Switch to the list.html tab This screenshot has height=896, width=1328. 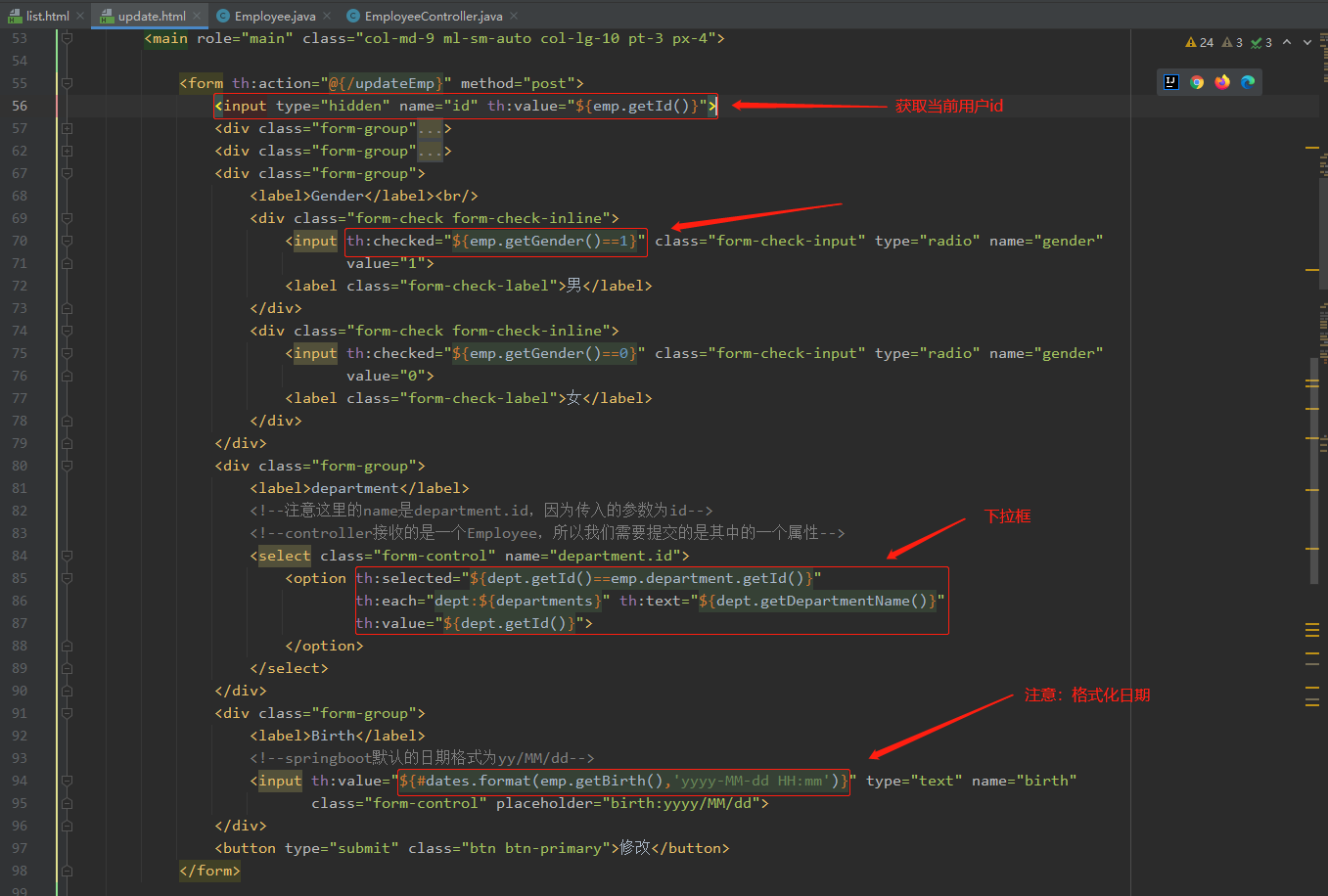click(47, 16)
